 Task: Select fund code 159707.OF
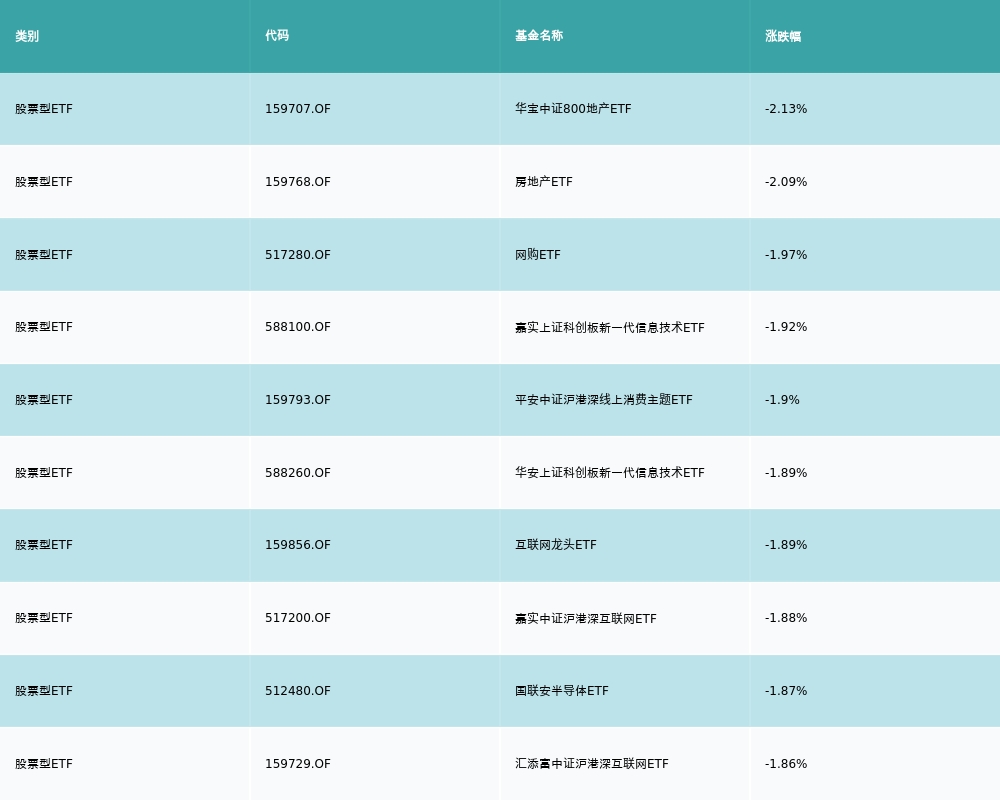click(298, 109)
